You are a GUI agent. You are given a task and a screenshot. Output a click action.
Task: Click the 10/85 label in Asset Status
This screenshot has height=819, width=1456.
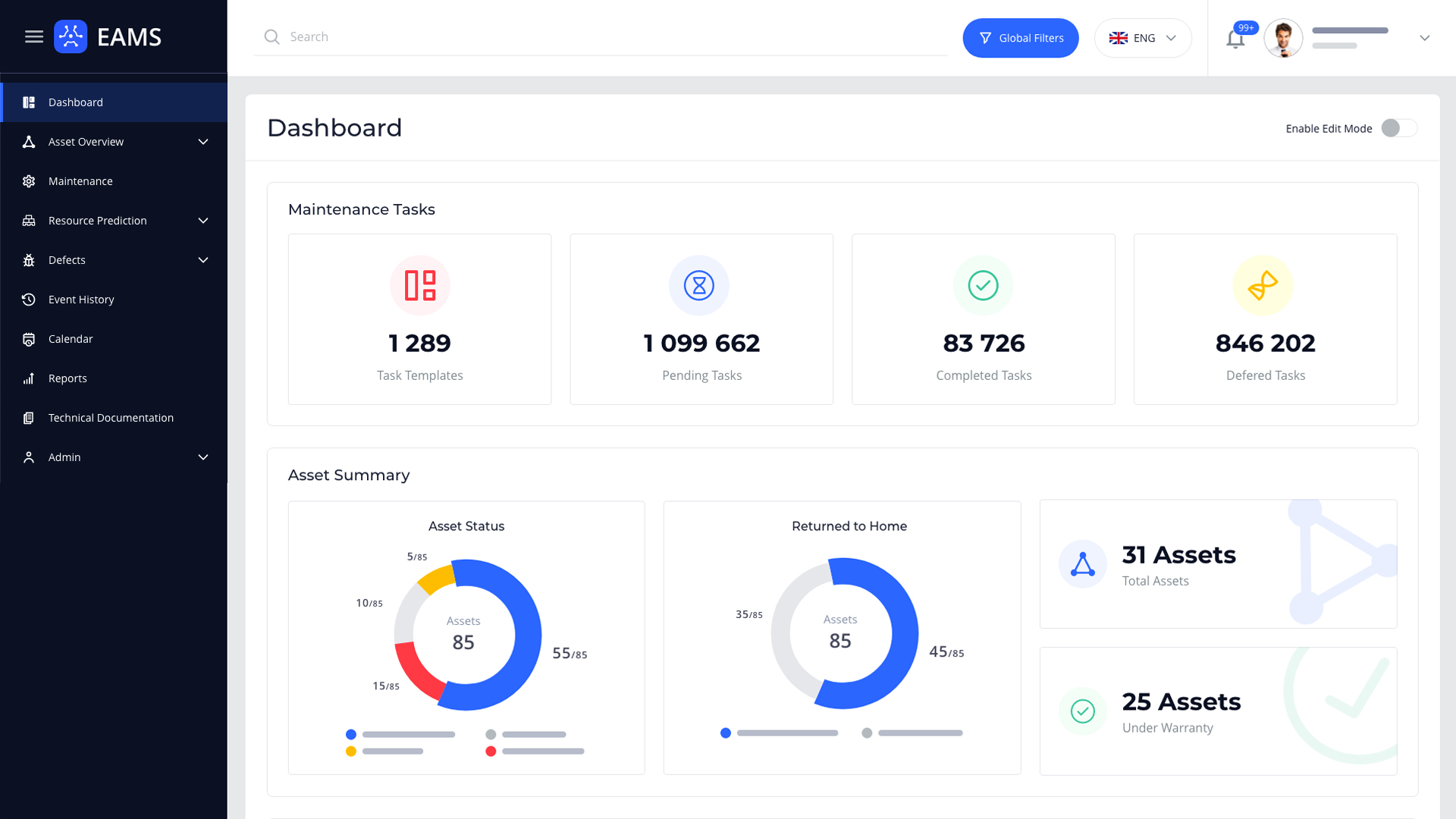coord(369,603)
